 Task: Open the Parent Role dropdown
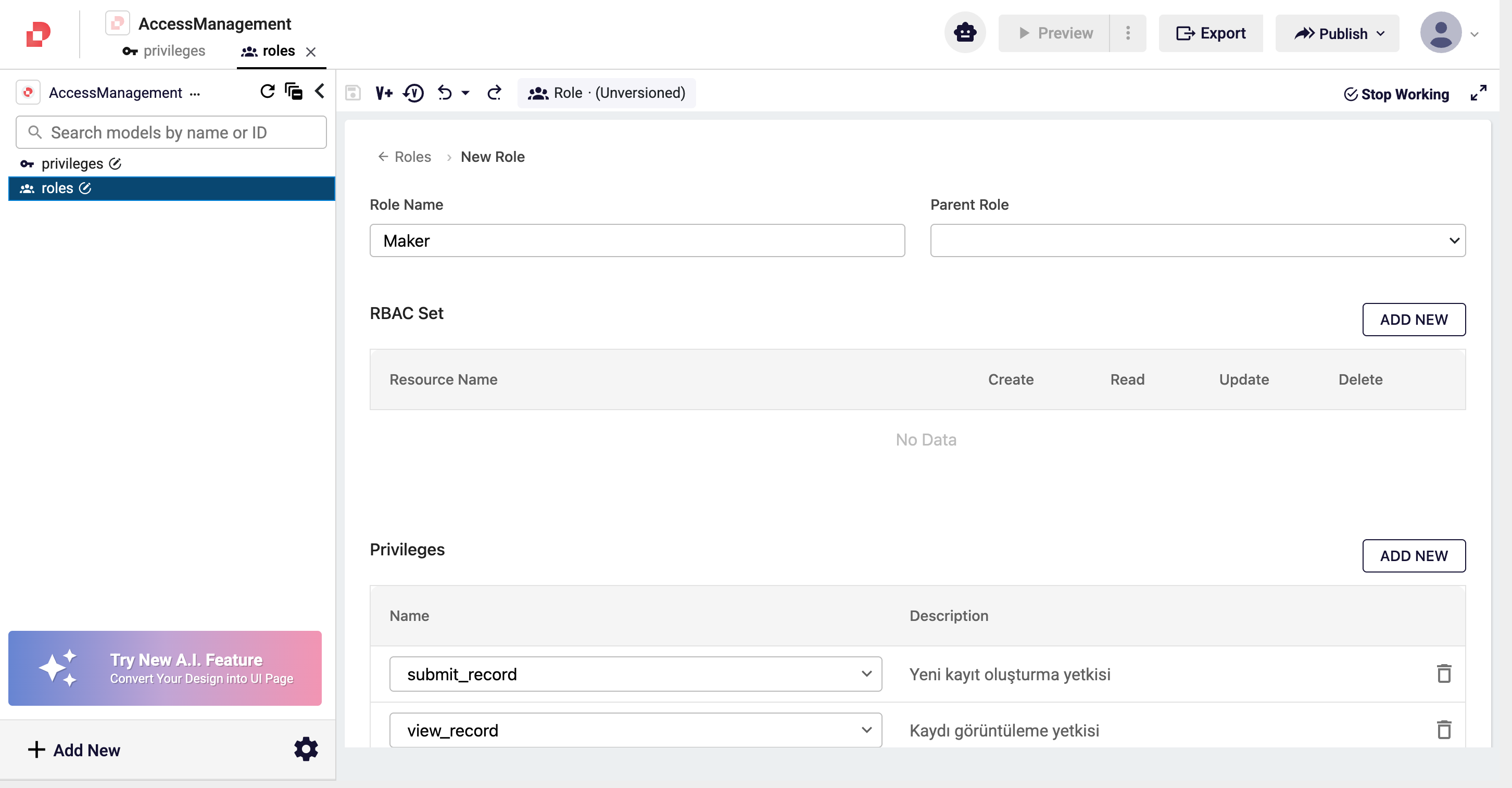click(1198, 240)
